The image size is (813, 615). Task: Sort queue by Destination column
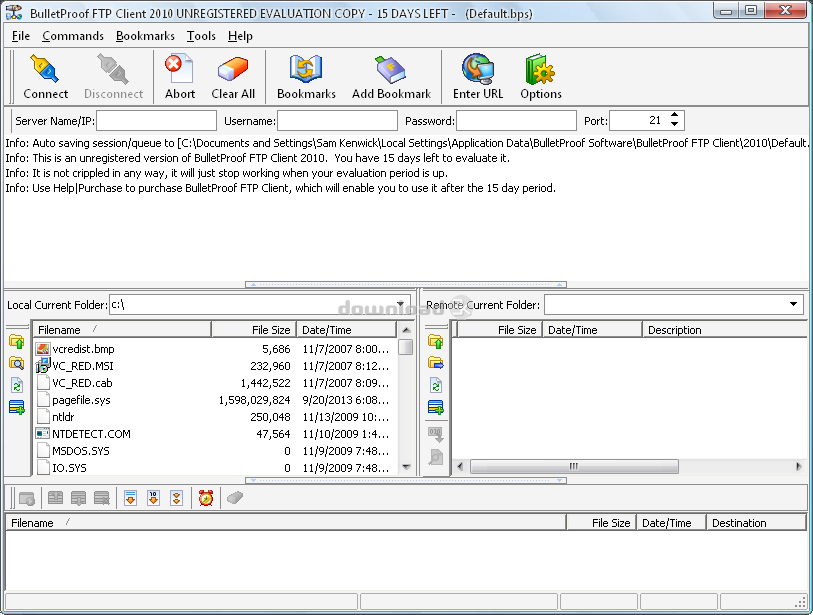pos(756,523)
